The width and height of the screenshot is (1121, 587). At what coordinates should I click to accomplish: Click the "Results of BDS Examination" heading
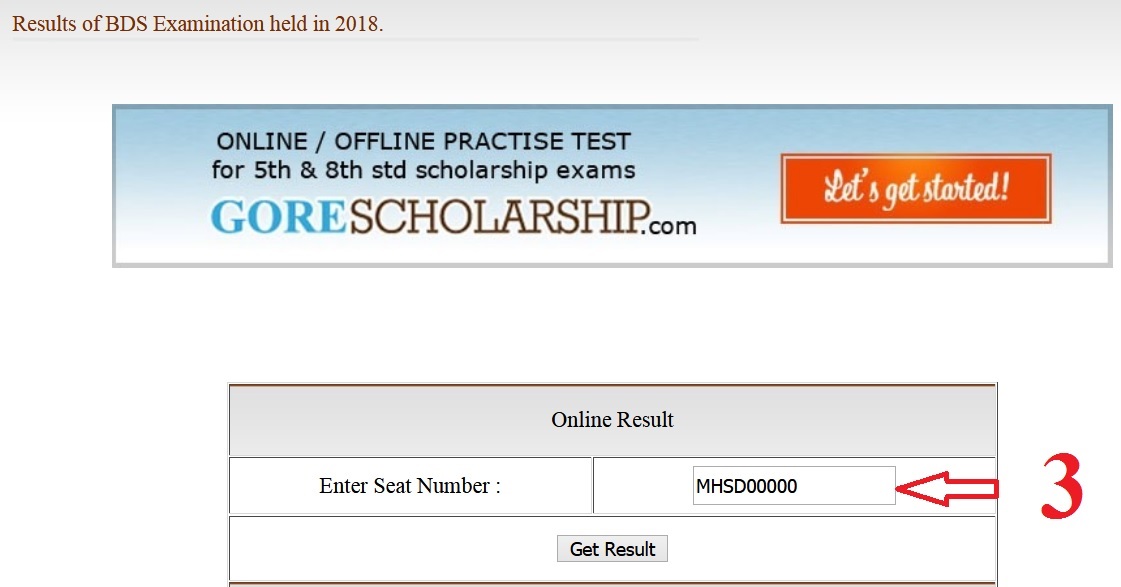[x=197, y=23]
